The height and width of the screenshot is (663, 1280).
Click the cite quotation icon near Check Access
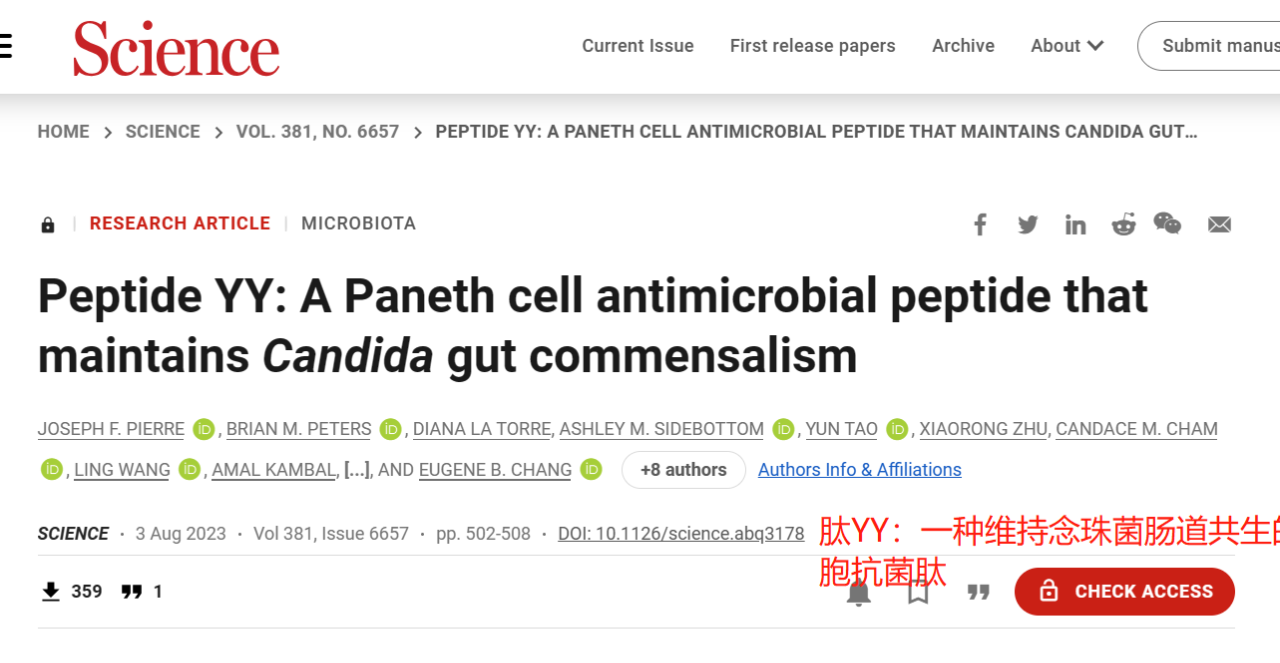point(978,592)
